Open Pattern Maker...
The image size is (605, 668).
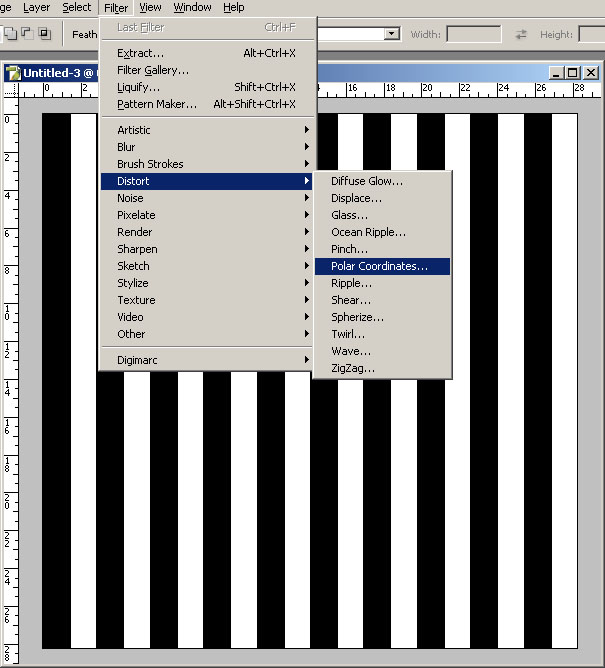[x=207, y=104]
